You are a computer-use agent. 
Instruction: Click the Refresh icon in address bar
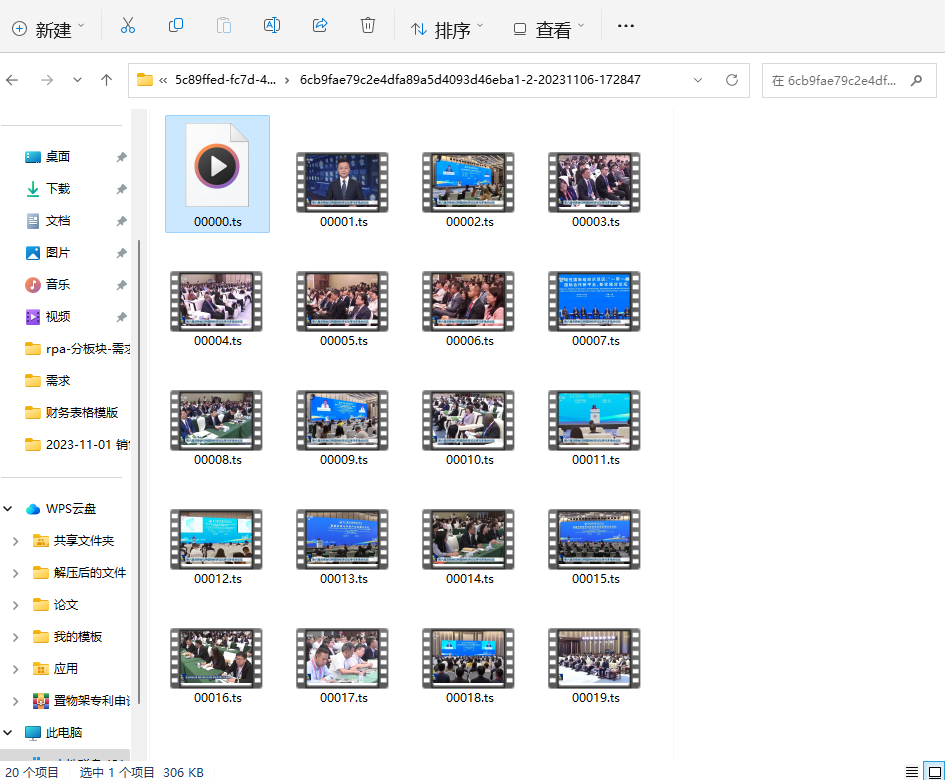click(x=731, y=80)
